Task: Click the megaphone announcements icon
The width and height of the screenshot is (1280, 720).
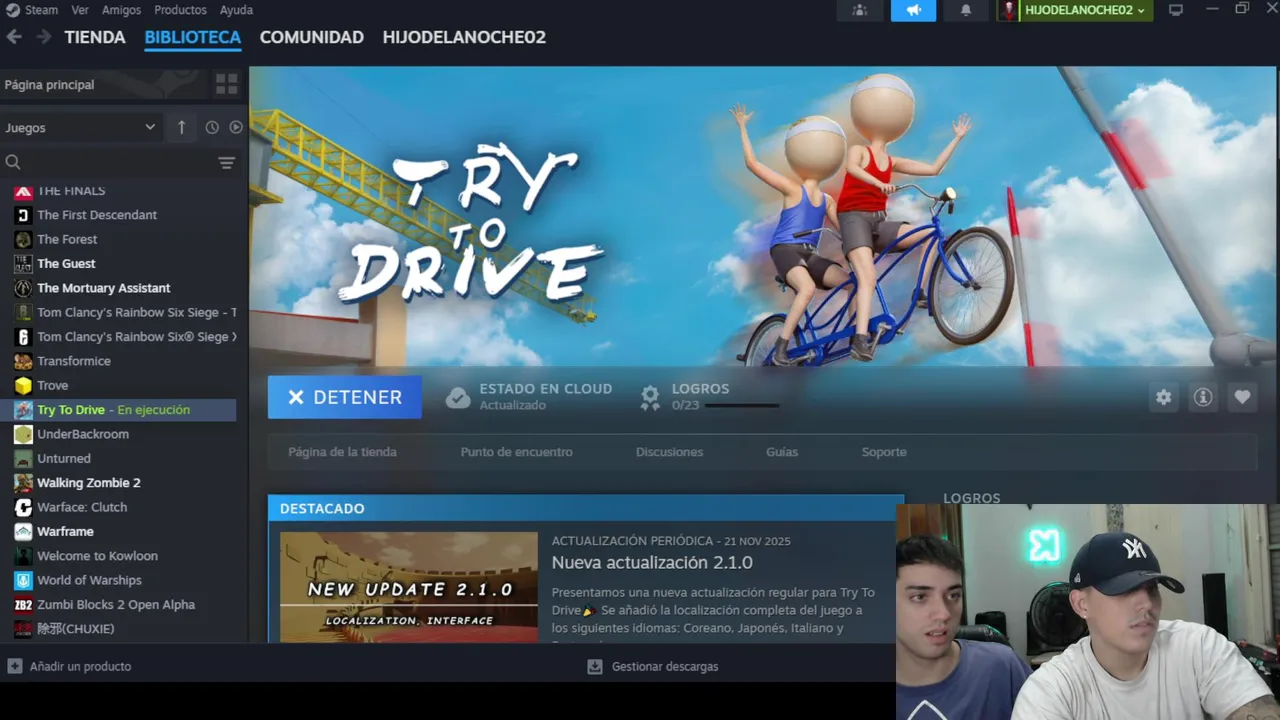Action: point(913,10)
